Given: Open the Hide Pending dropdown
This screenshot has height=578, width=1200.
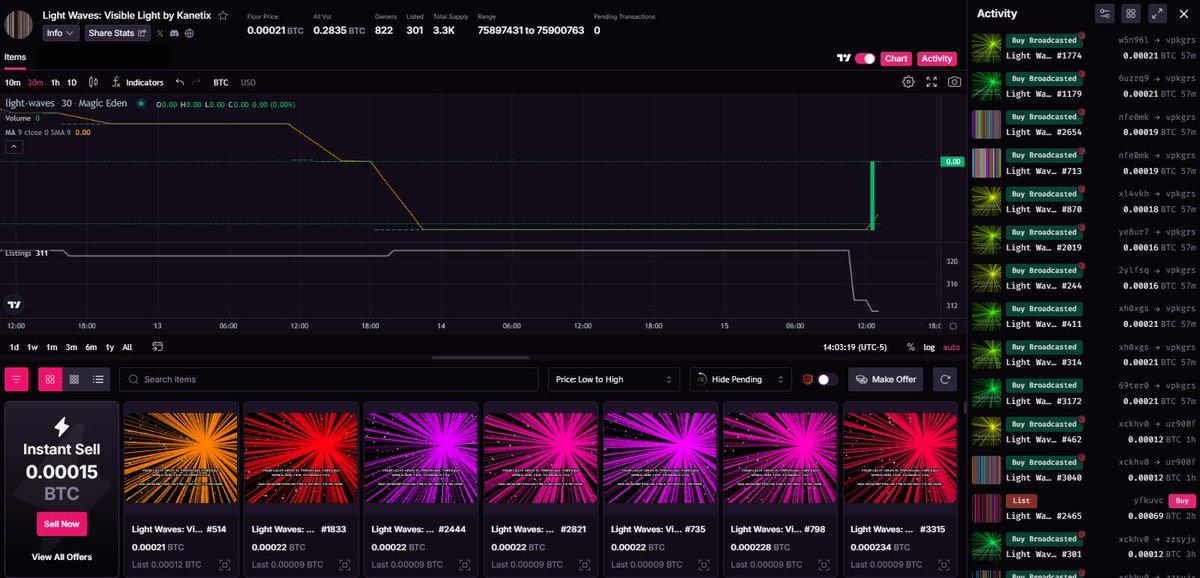Looking at the screenshot, I should click(741, 379).
